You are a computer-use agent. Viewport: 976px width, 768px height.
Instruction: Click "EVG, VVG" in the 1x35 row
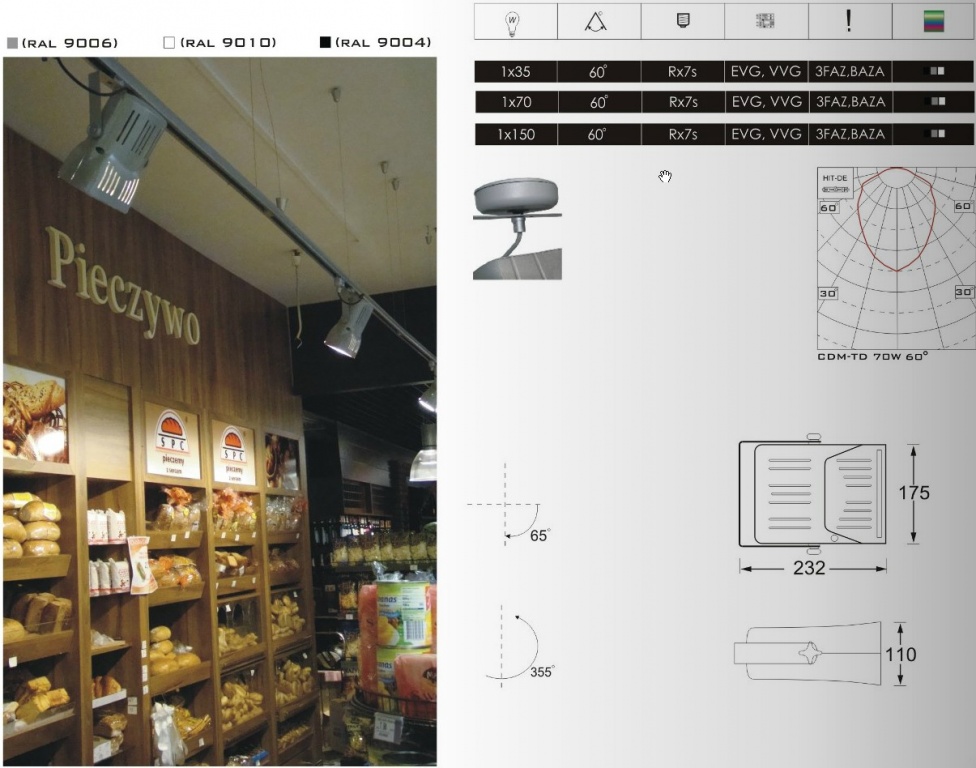[x=766, y=72]
